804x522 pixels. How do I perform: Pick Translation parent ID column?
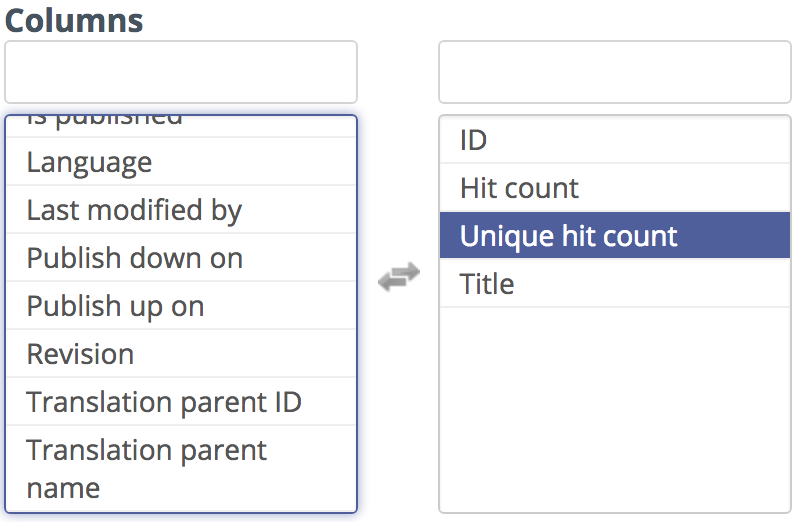181,401
